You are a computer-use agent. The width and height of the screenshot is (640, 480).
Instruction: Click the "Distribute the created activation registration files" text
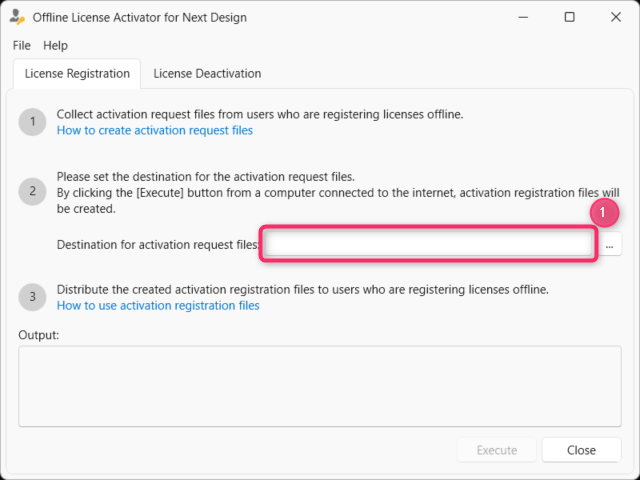185,289
